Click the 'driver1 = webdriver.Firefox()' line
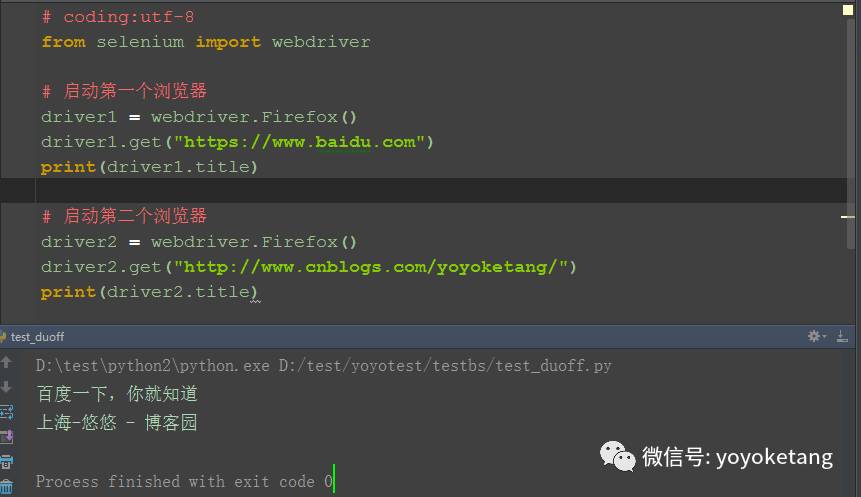861x497 pixels. click(x=199, y=117)
